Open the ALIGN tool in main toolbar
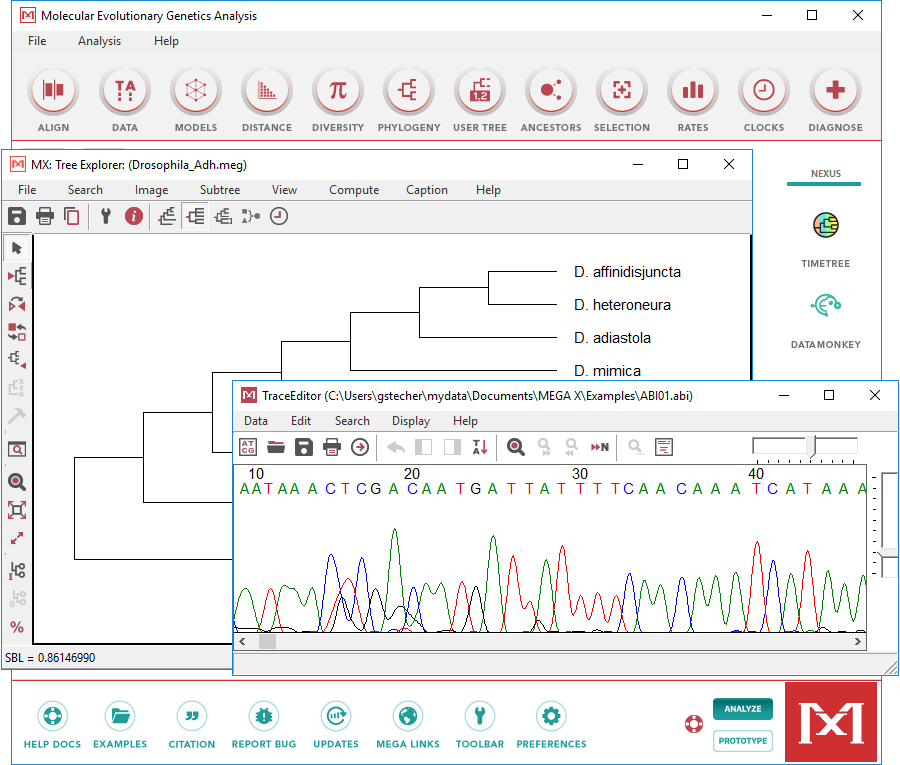900x765 pixels. 53,91
